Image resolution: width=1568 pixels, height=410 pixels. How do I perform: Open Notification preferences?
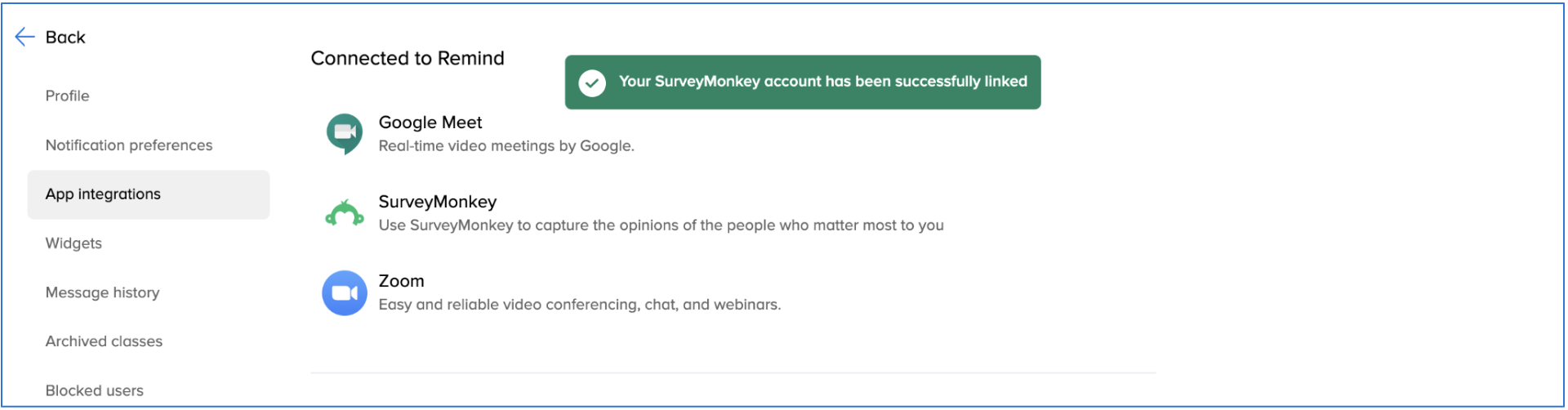[x=129, y=145]
